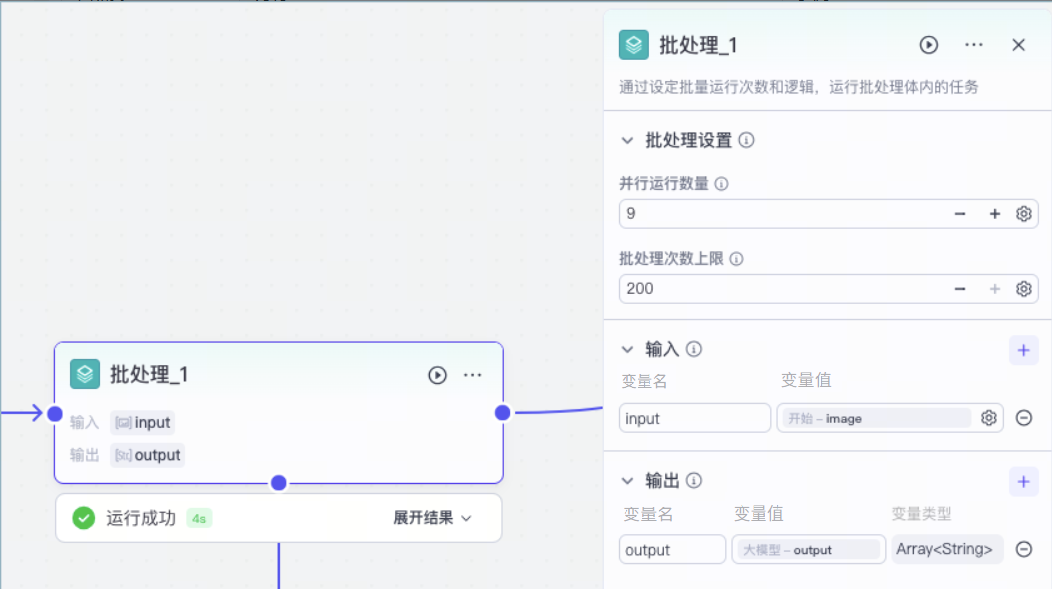This screenshot has height=589, width=1052.
Task: Open more options on canvas 批处理_1 node
Action: [472, 375]
